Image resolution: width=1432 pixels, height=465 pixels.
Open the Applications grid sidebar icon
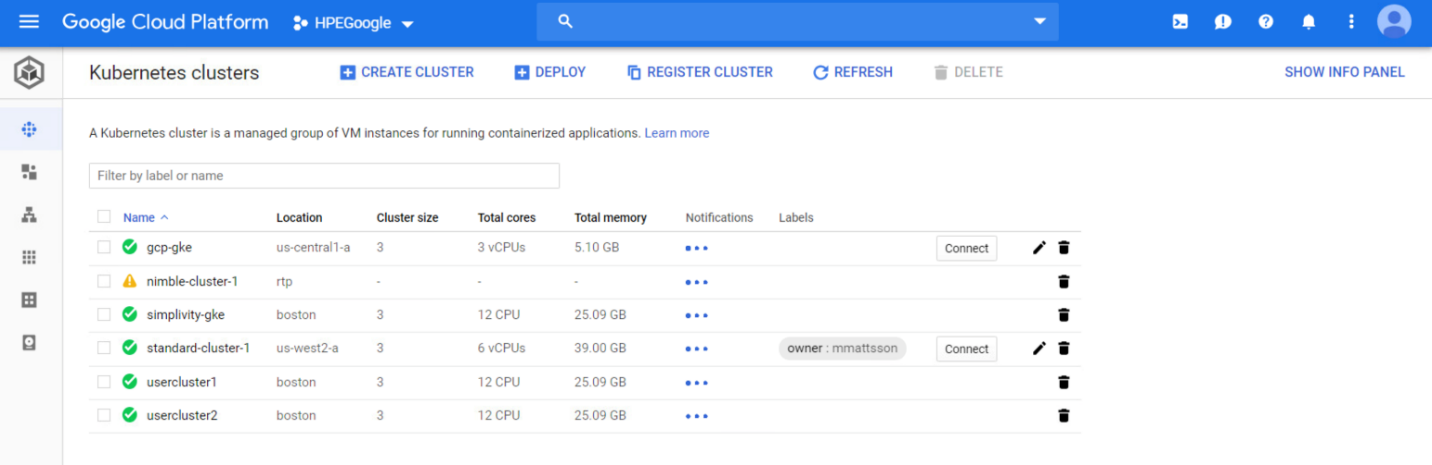pyautogui.click(x=29, y=258)
